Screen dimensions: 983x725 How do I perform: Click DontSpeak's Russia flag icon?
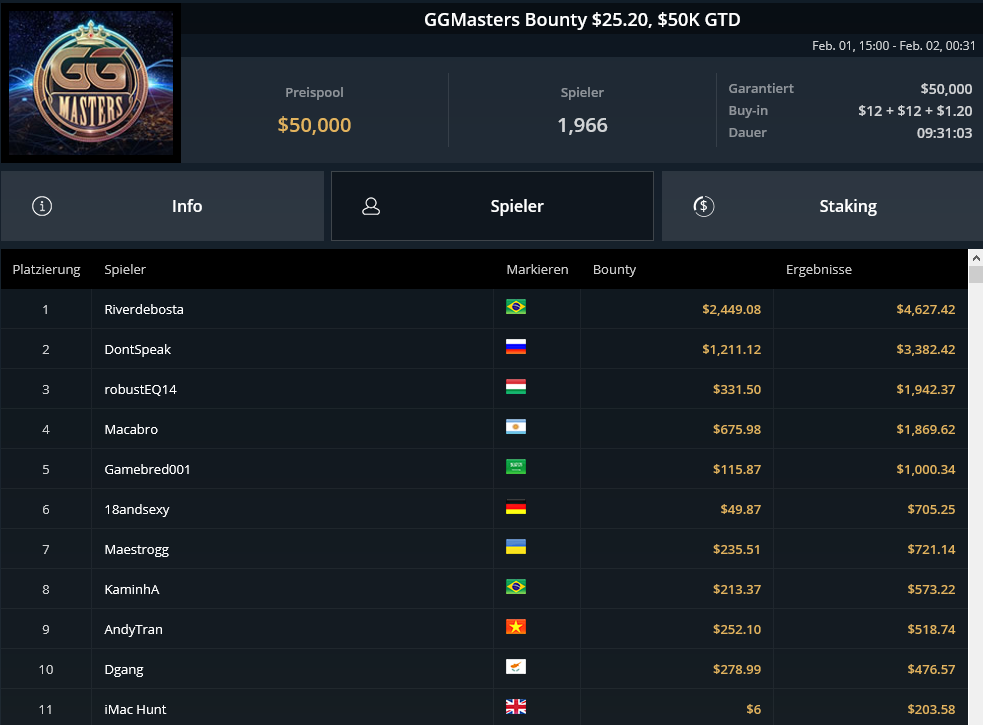coord(516,347)
